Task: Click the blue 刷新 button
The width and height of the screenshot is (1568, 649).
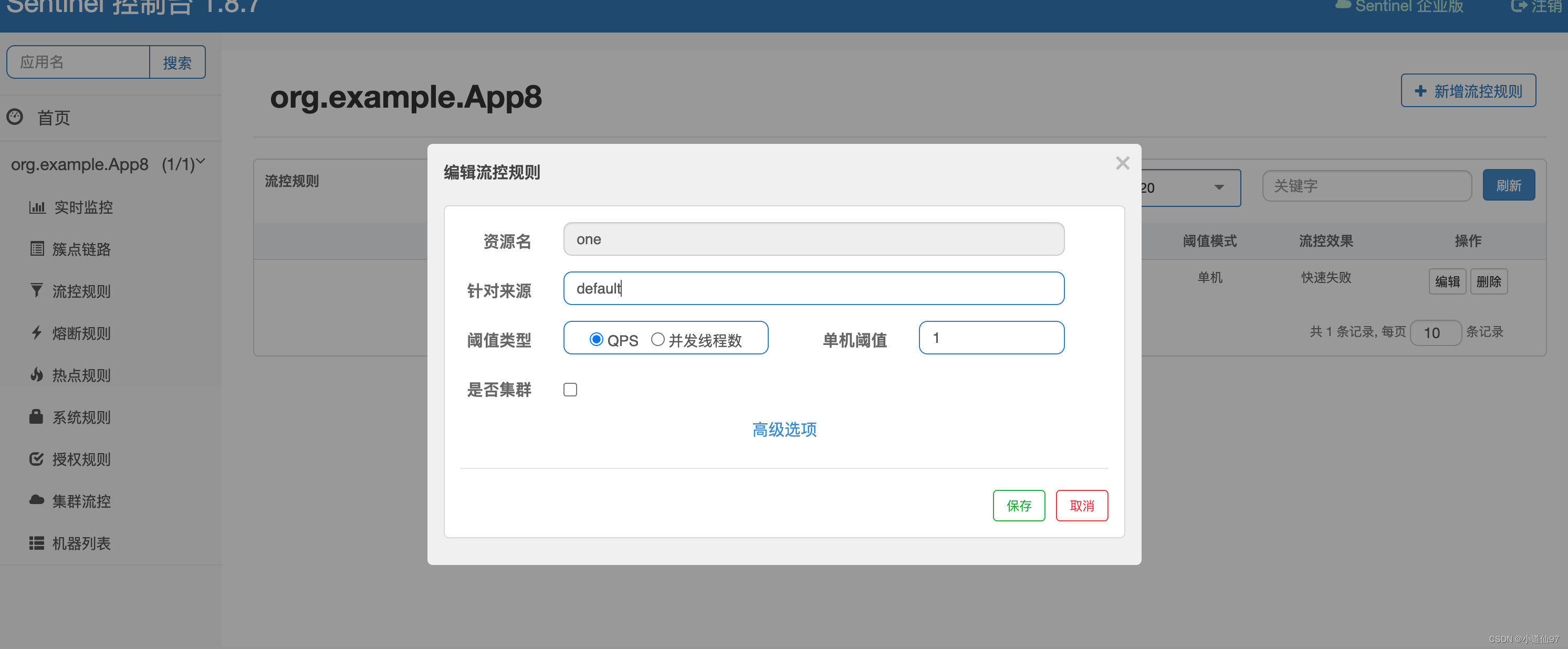Action: (x=1508, y=185)
